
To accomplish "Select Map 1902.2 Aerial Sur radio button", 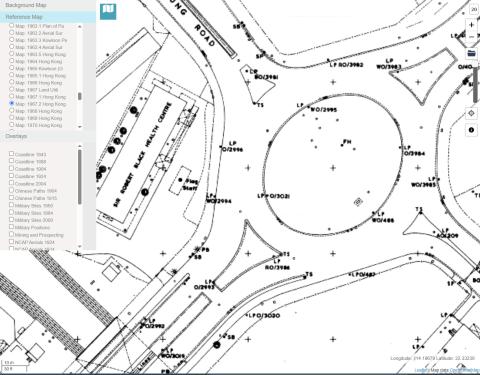I will coord(12,32).
